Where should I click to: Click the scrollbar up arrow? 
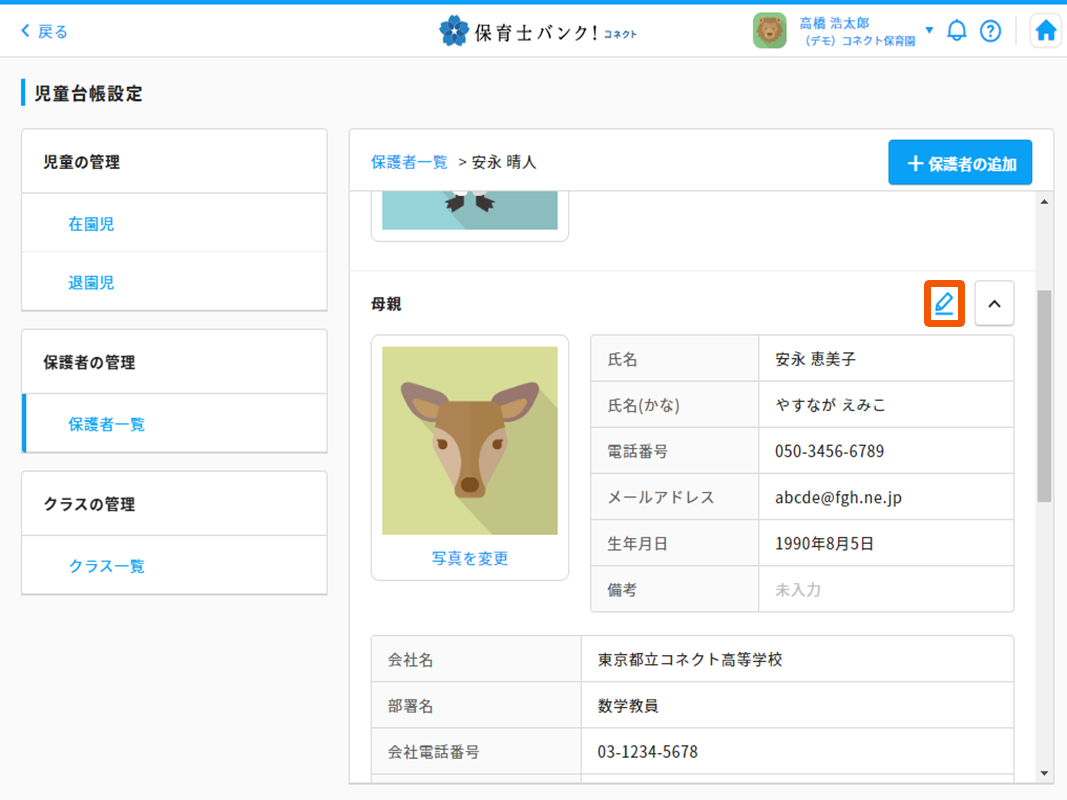pyautogui.click(x=1044, y=202)
